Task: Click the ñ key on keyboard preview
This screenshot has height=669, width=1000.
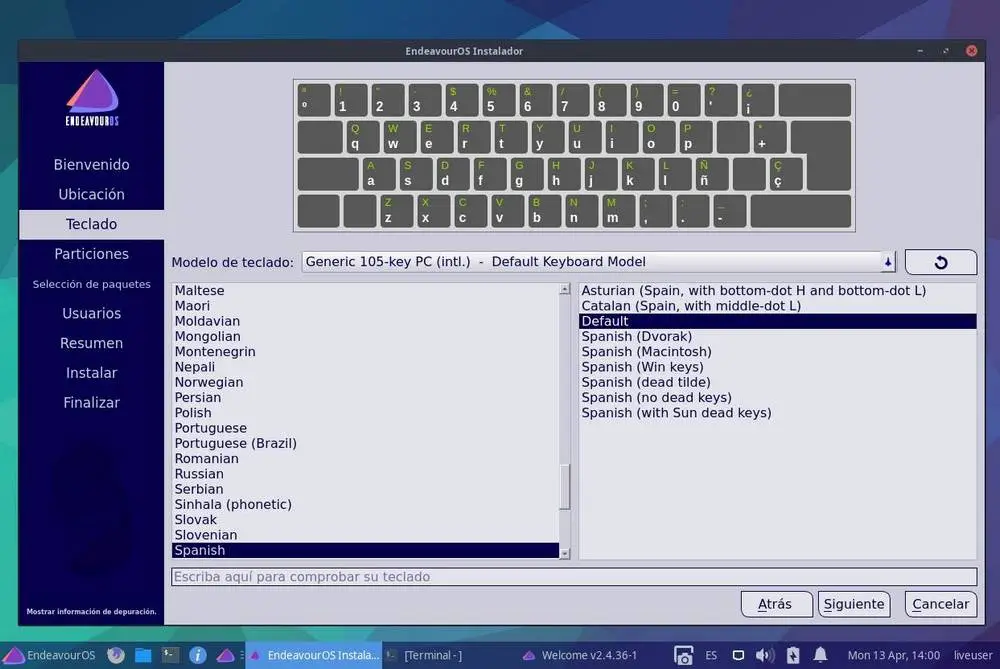Action: pos(712,173)
